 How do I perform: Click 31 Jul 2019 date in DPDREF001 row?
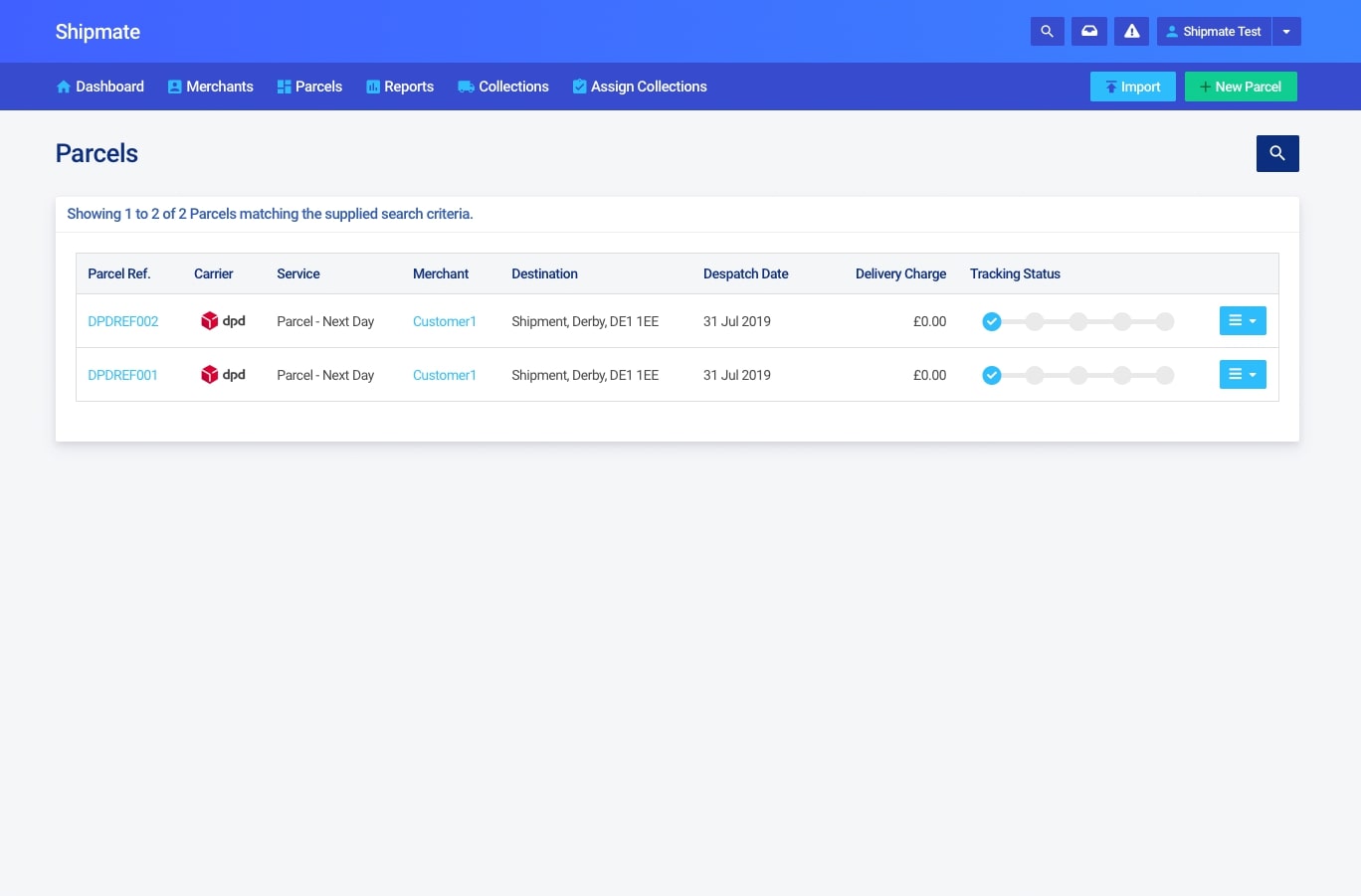coord(737,375)
